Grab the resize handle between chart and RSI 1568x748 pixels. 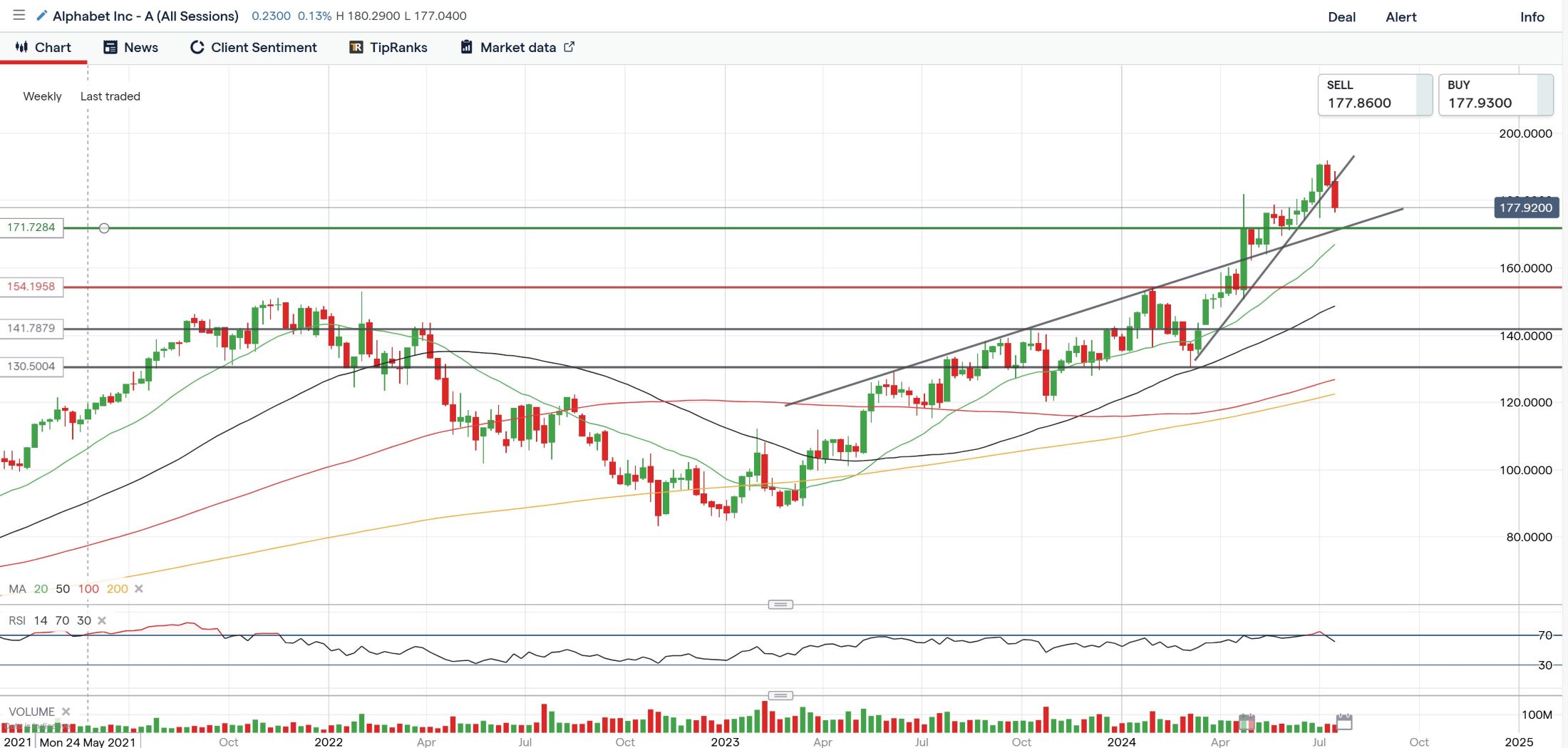pos(780,605)
